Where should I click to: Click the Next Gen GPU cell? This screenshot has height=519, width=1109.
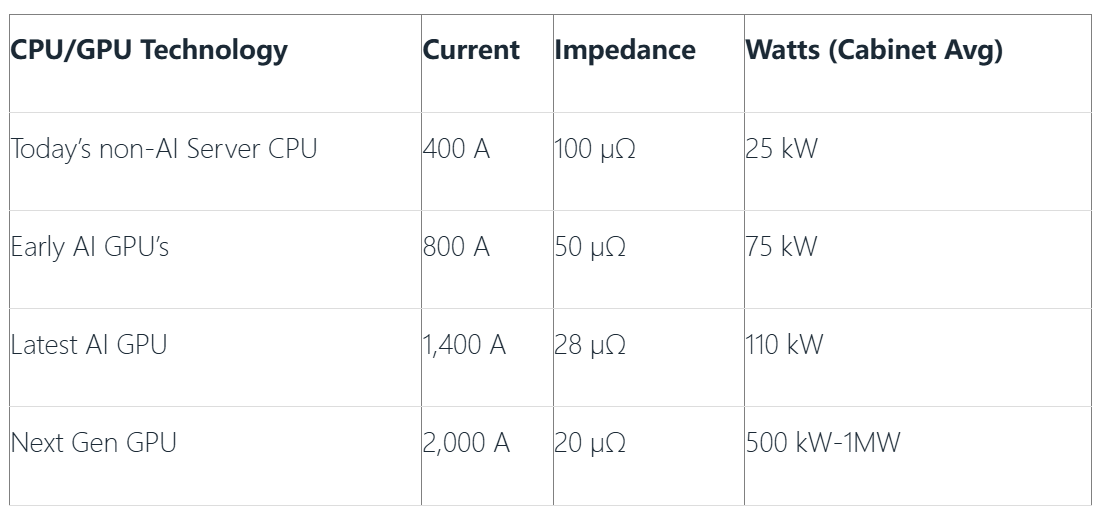click(93, 443)
